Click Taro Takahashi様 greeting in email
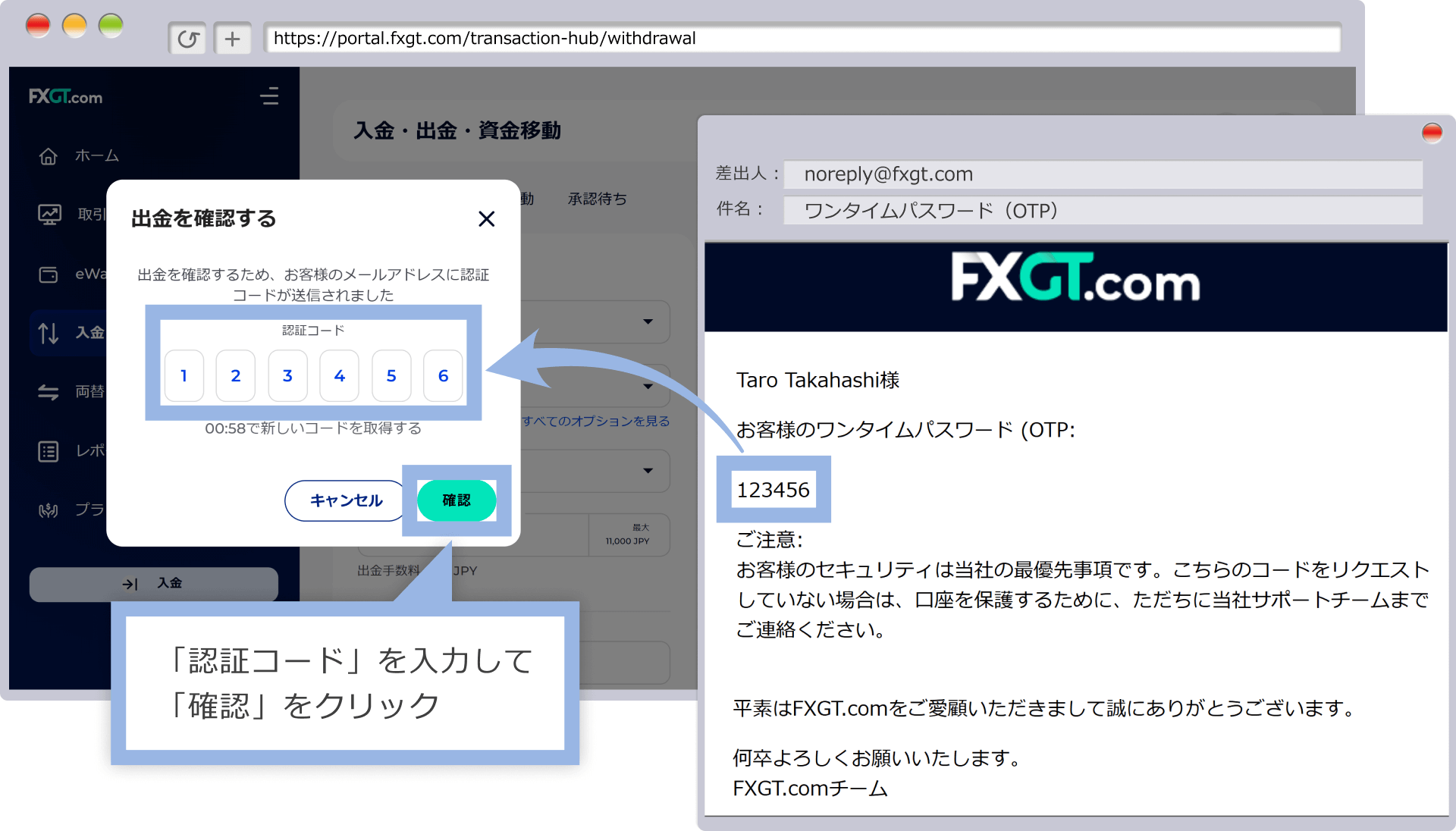Image resolution: width=1456 pixels, height=831 pixels. (x=817, y=380)
